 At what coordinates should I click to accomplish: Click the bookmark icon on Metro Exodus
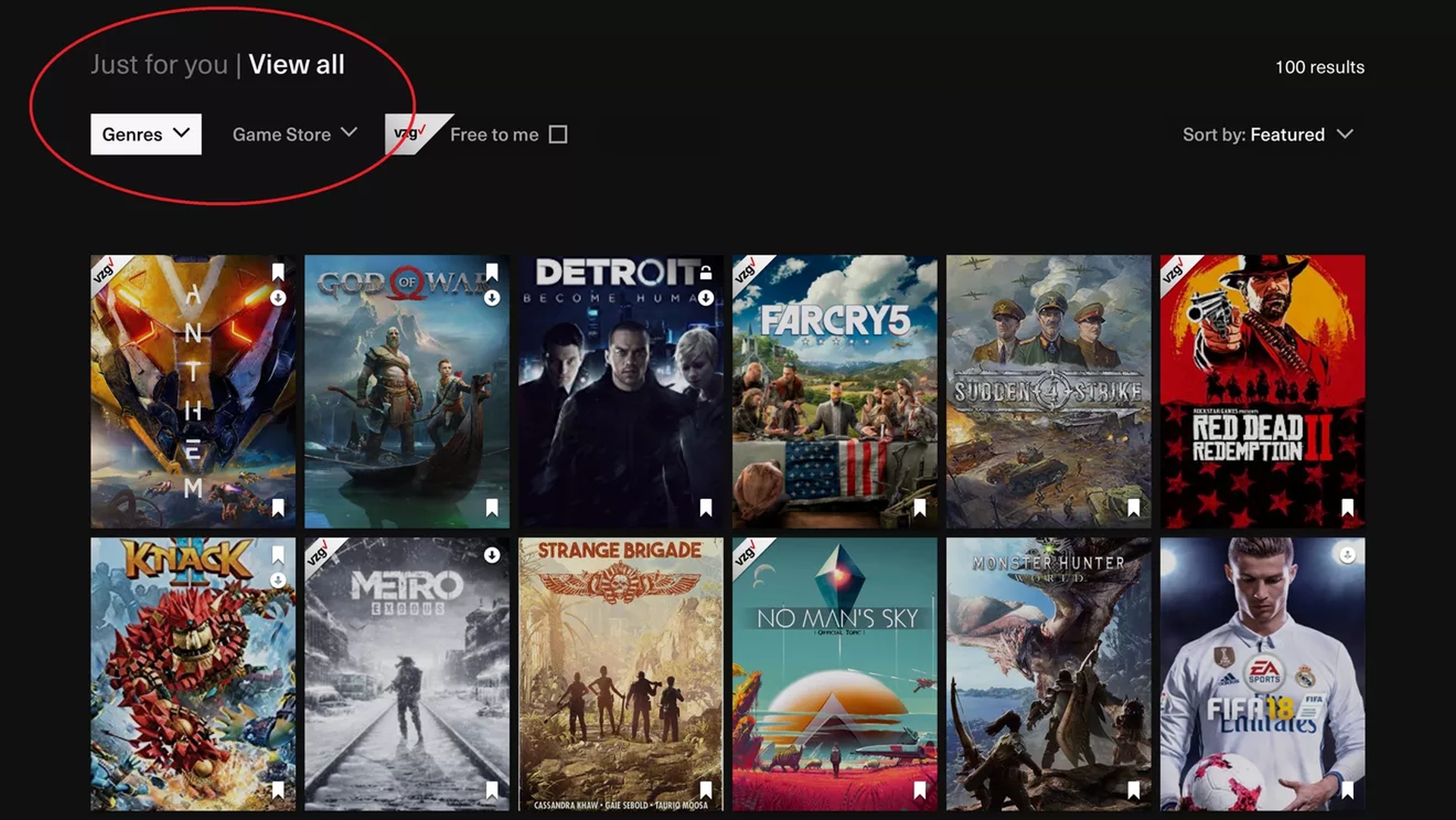click(492, 790)
